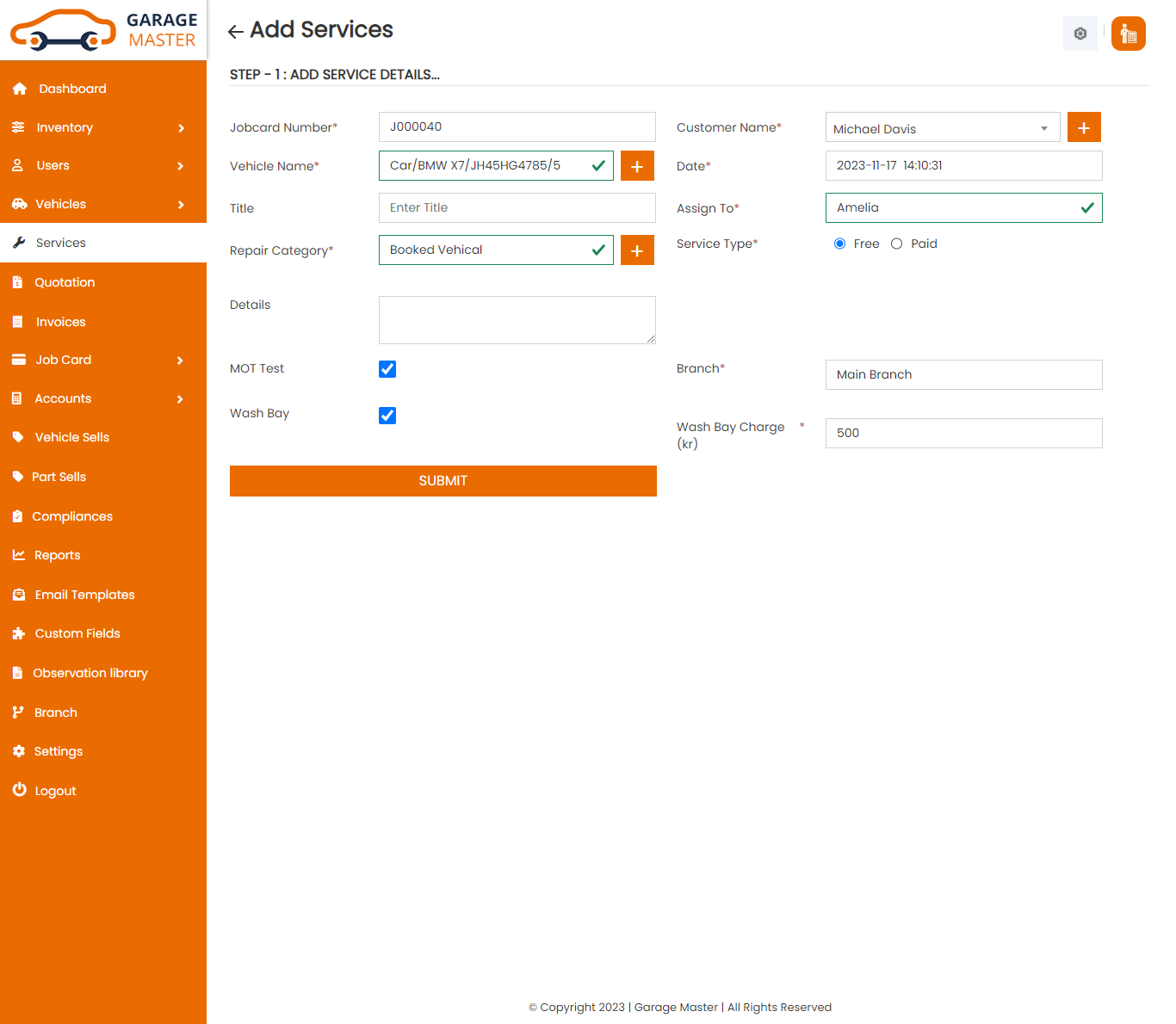Viewport: 1176px width, 1024px height.
Task: Click the Garage Master logo
Action: [x=103, y=30]
